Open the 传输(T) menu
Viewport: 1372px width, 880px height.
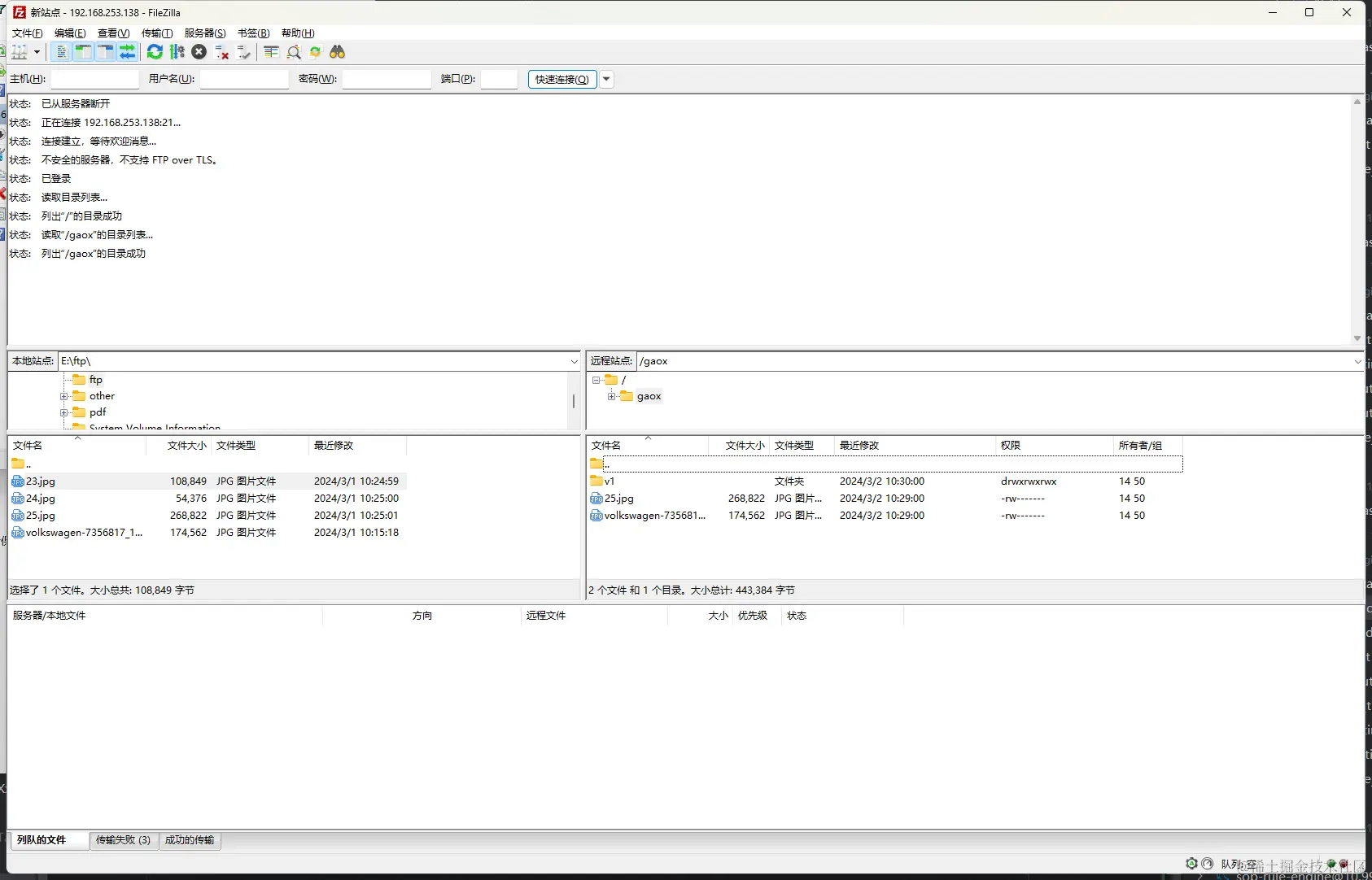click(x=157, y=33)
